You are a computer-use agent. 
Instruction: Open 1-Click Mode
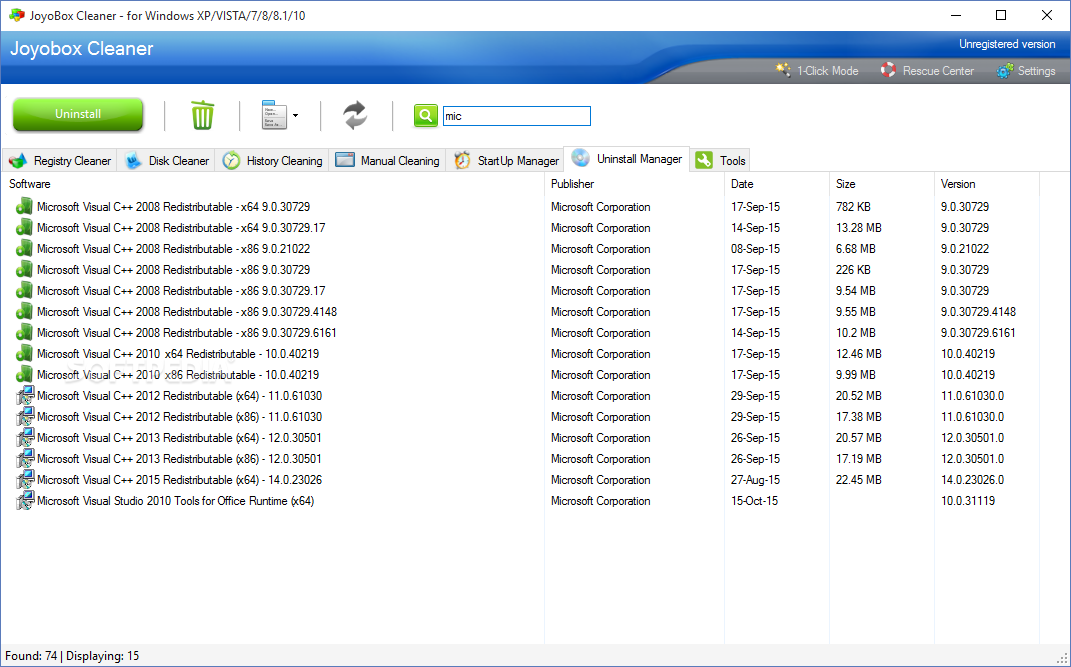coord(817,70)
